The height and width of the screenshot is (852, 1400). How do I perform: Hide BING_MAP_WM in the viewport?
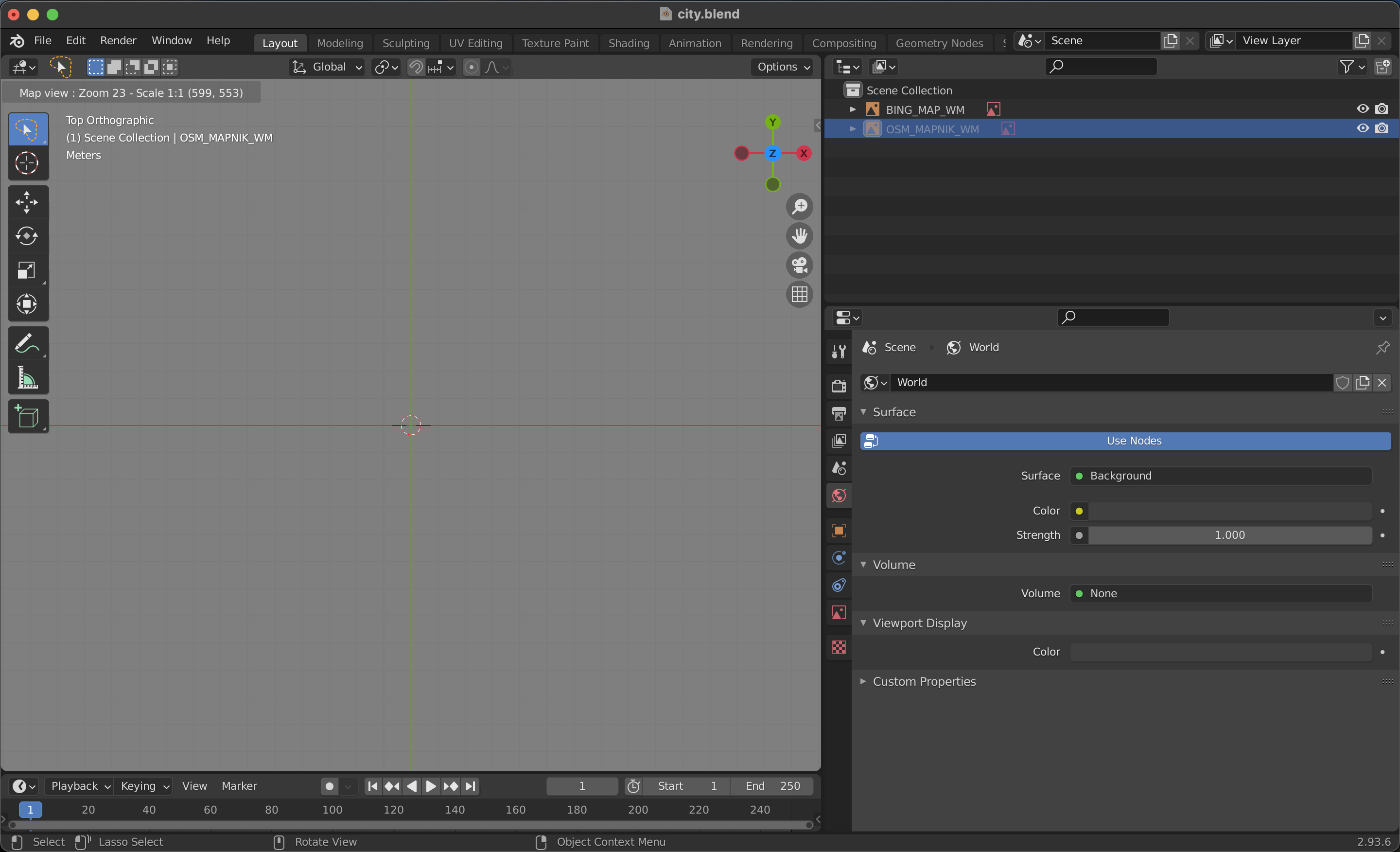click(x=1363, y=108)
